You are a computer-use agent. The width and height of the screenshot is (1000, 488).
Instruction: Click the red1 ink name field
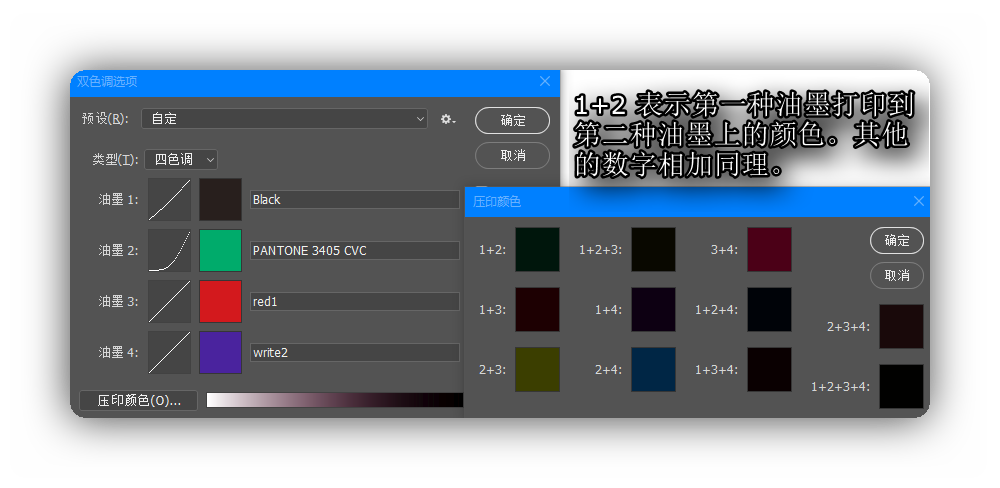(x=355, y=302)
